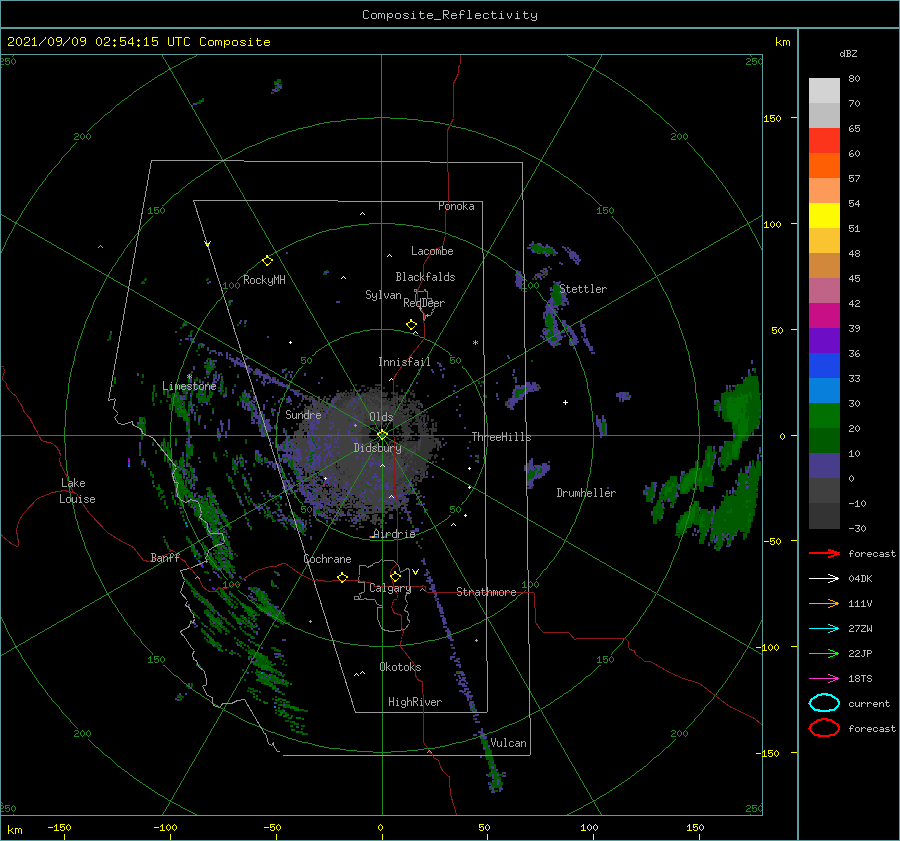
Task: Click the yellow radar-center diamond near Olds
Action: click(x=382, y=435)
